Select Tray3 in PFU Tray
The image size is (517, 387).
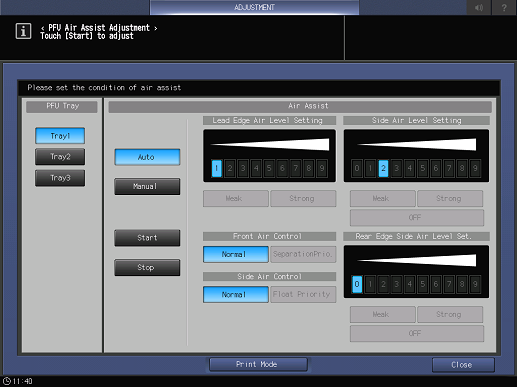(x=60, y=178)
